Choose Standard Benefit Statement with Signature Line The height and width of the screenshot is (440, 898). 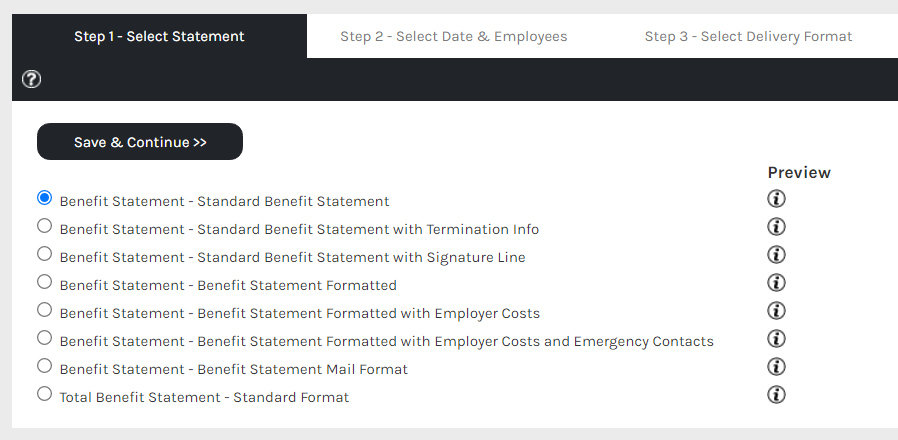[x=44, y=254]
